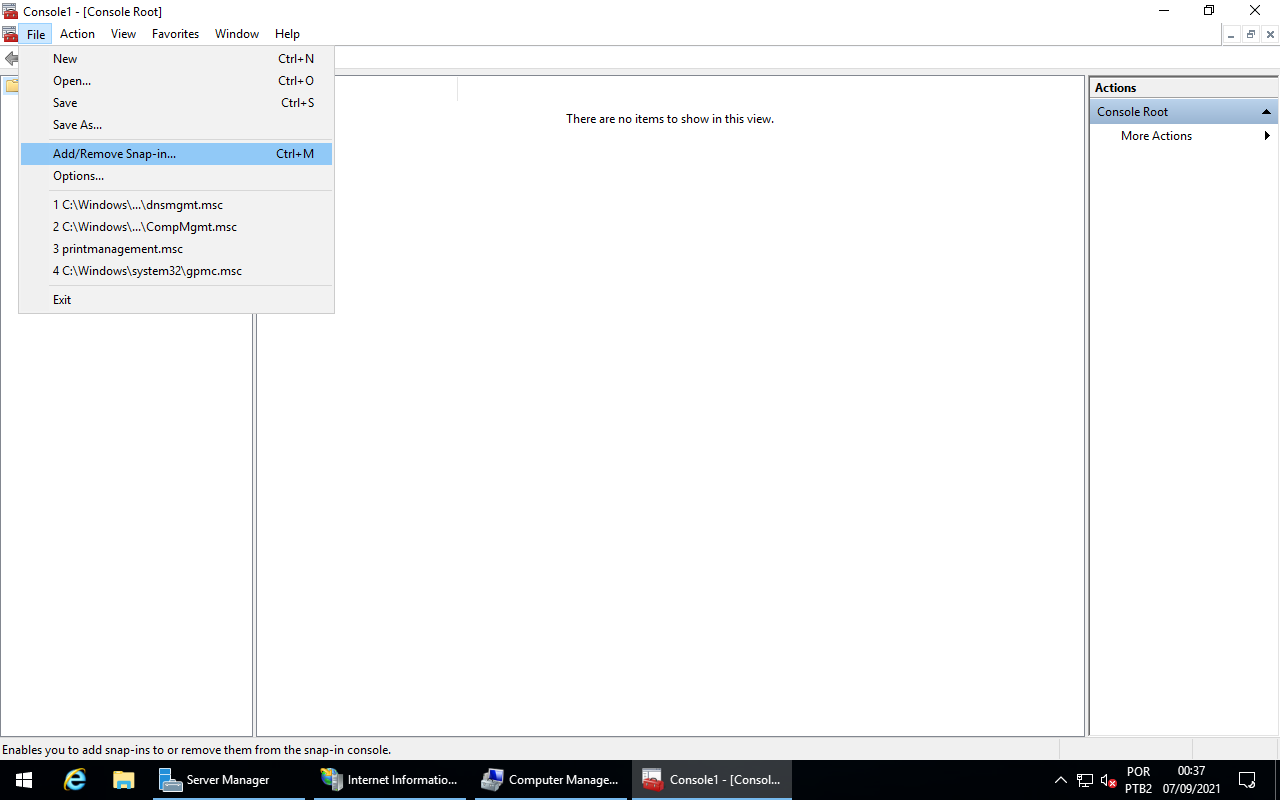Switch to Computer Management taskbar window
Screen dimensions: 1280x800
tap(551, 780)
